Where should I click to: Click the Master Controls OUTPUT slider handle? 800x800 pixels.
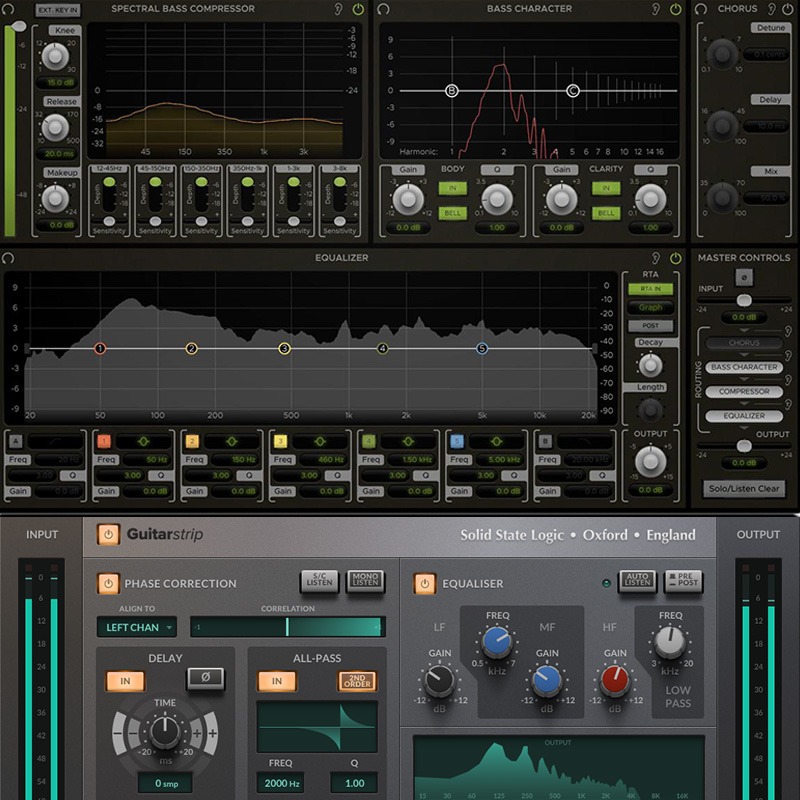coord(744,446)
